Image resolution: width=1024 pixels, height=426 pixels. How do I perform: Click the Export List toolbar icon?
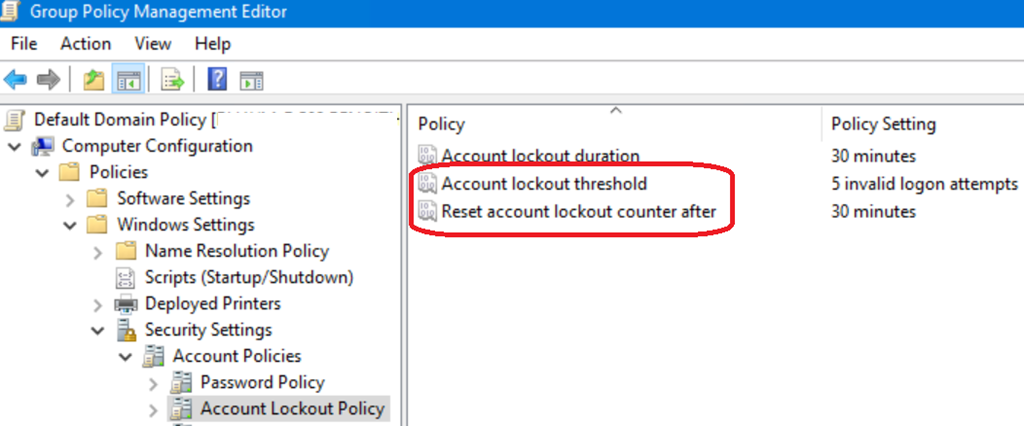[x=173, y=81]
